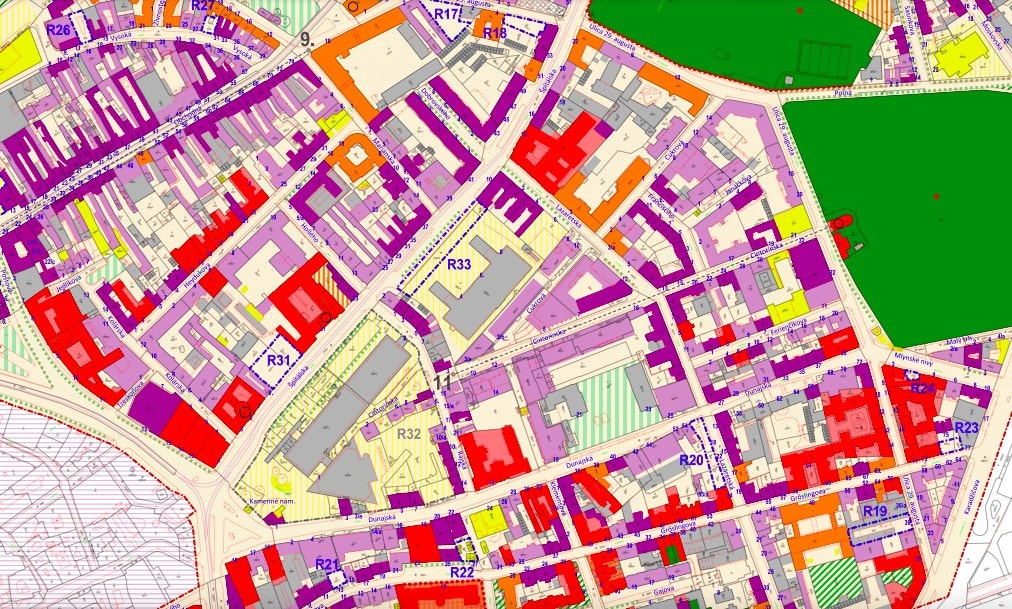Select the R21 zone label

point(327,565)
